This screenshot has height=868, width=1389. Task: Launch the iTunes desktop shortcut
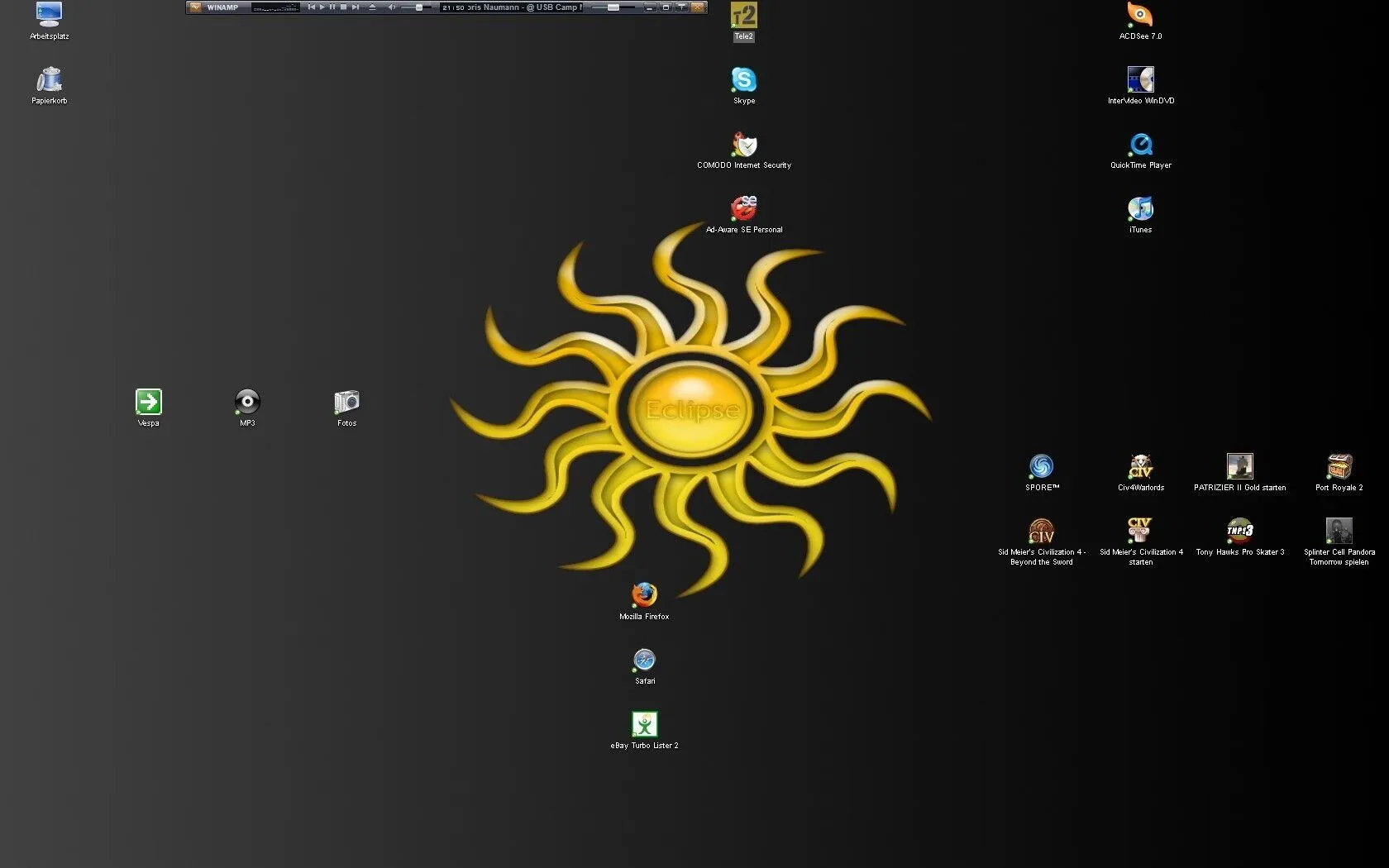point(1140,209)
